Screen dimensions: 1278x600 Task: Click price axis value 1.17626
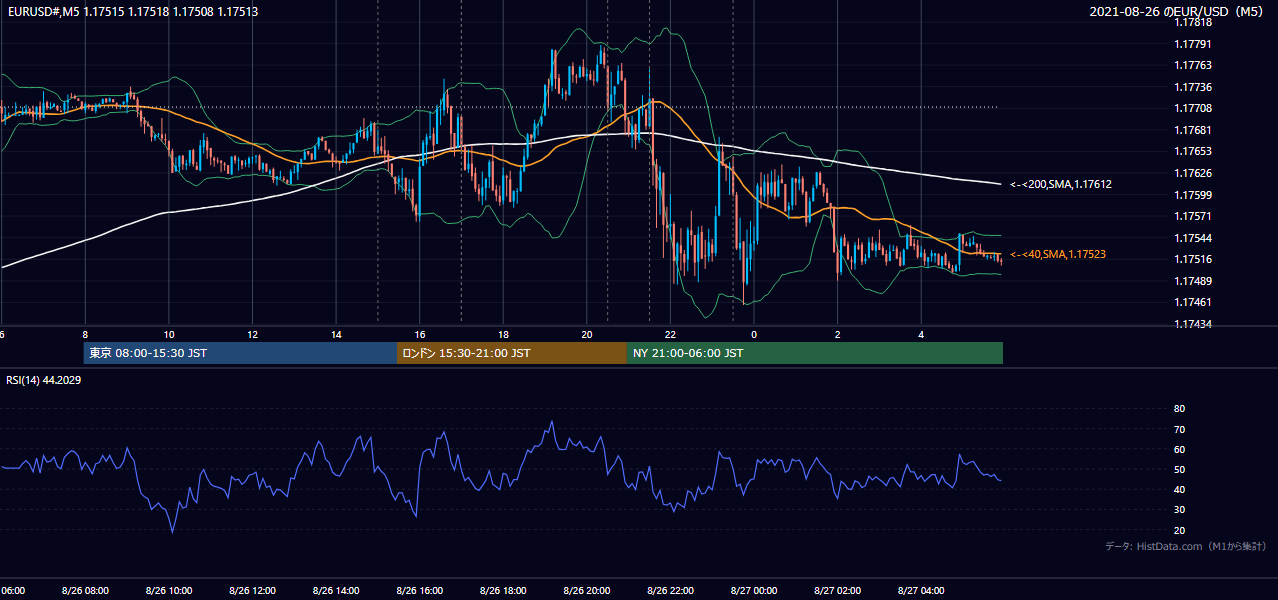tap(1192, 173)
